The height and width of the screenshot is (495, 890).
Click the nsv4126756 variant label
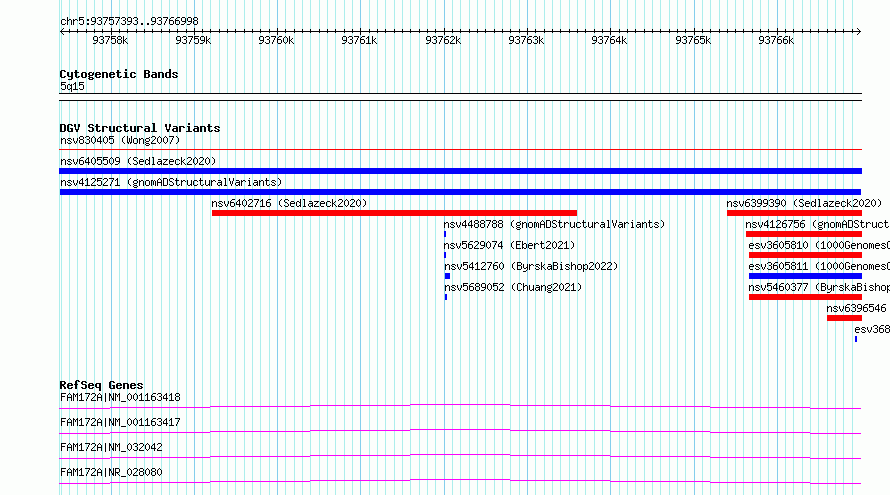[817, 224]
